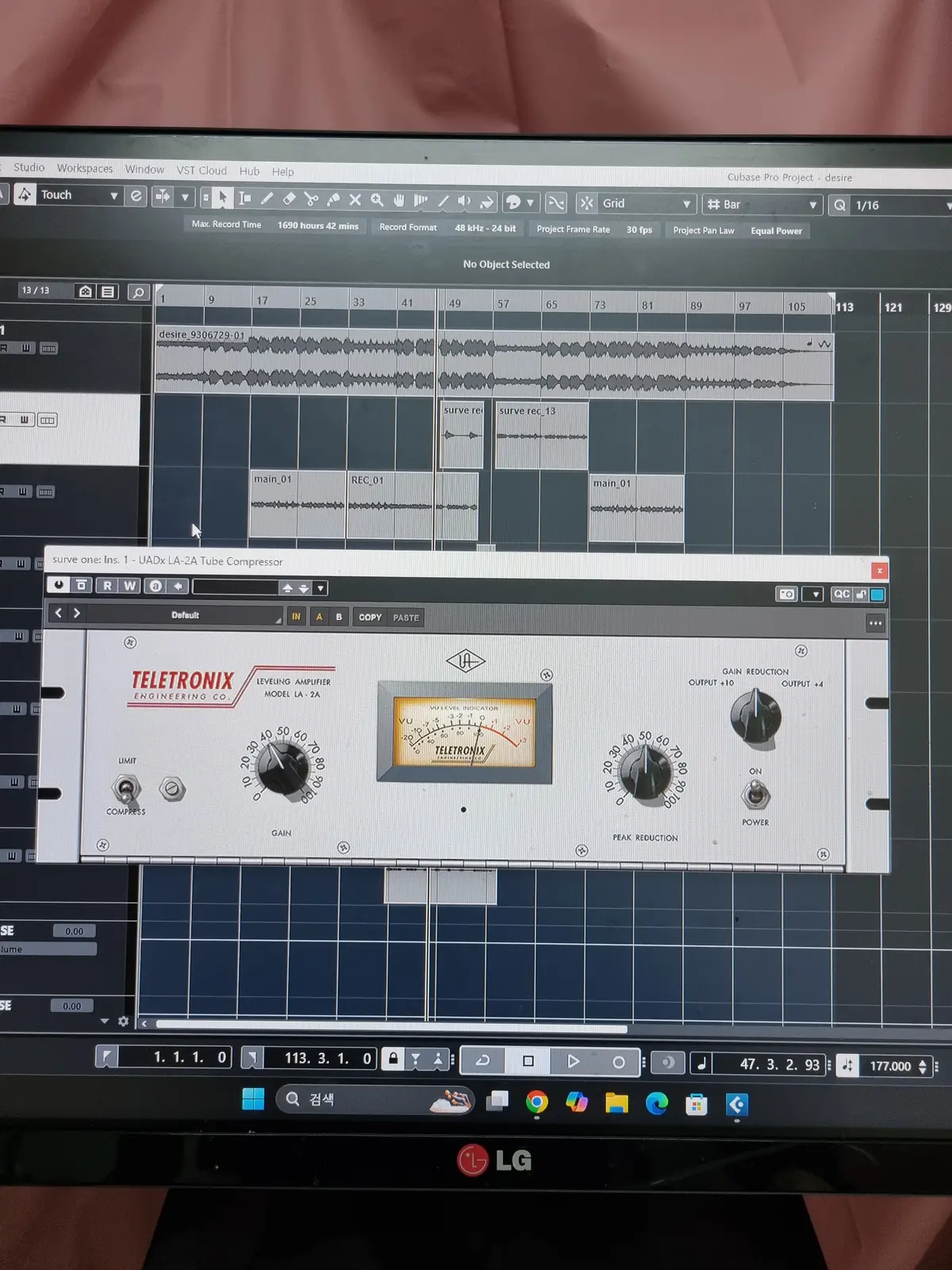Select the Mute X tool

tap(355, 199)
